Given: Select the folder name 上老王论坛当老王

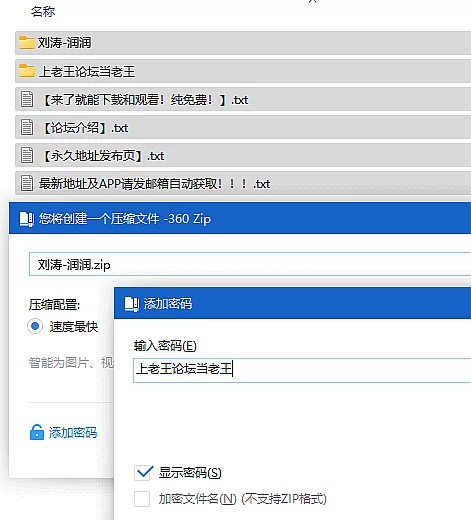Looking at the screenshot, I should pyautogui.click(x=87, y=71).
